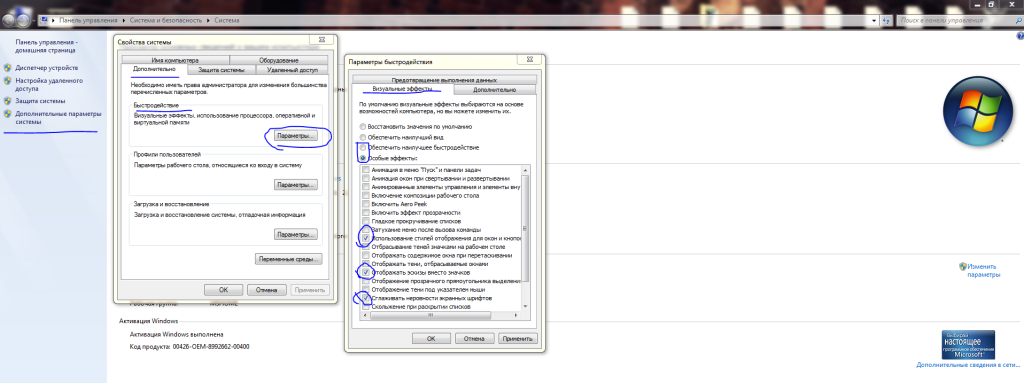Click Параметры button under Загрузка и восстановление
The image size is (1024, 383).
(295, 234)
